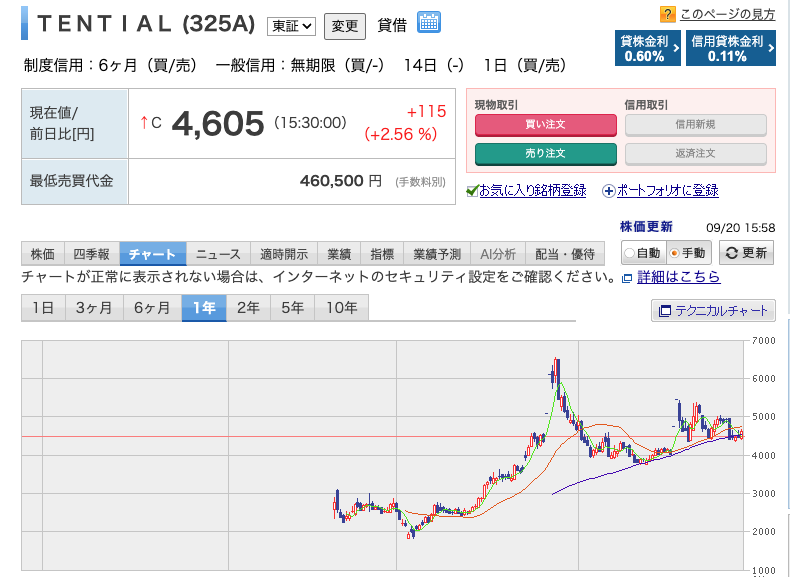
Task: Switch chart range to 10年
Action: pos(341,308)
